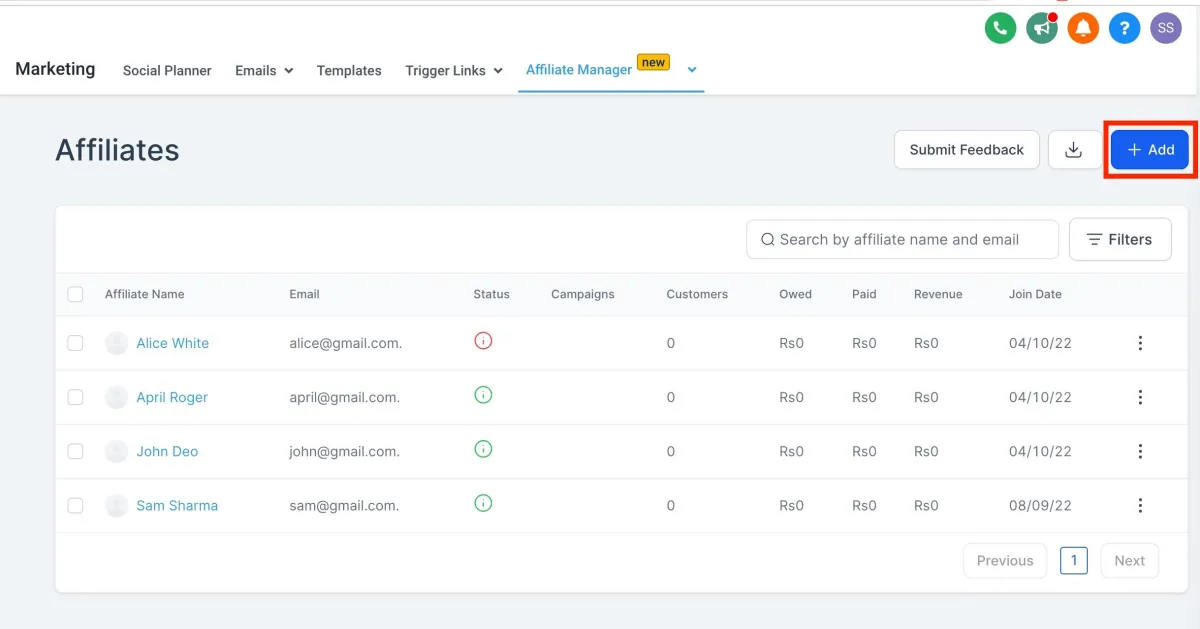The width and height of the screenshot is (1200, 629).
Task: Open the orange bell notifications icon
Action: click(1083, 28)
